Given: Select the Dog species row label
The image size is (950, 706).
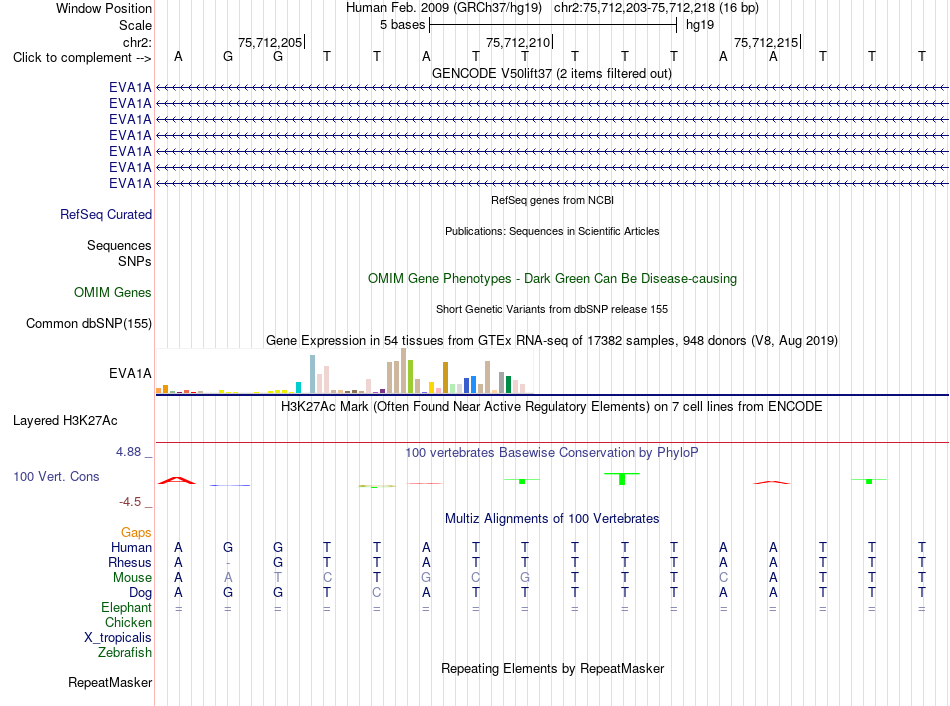Looking at the screenshot, I should [140, 593].
